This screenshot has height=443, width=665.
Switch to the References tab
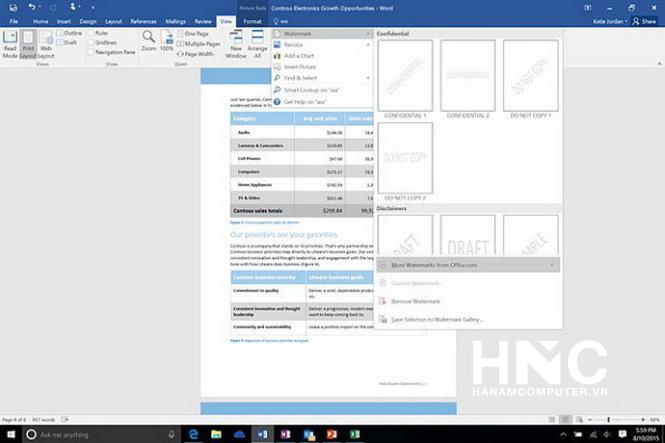[143, 21]
